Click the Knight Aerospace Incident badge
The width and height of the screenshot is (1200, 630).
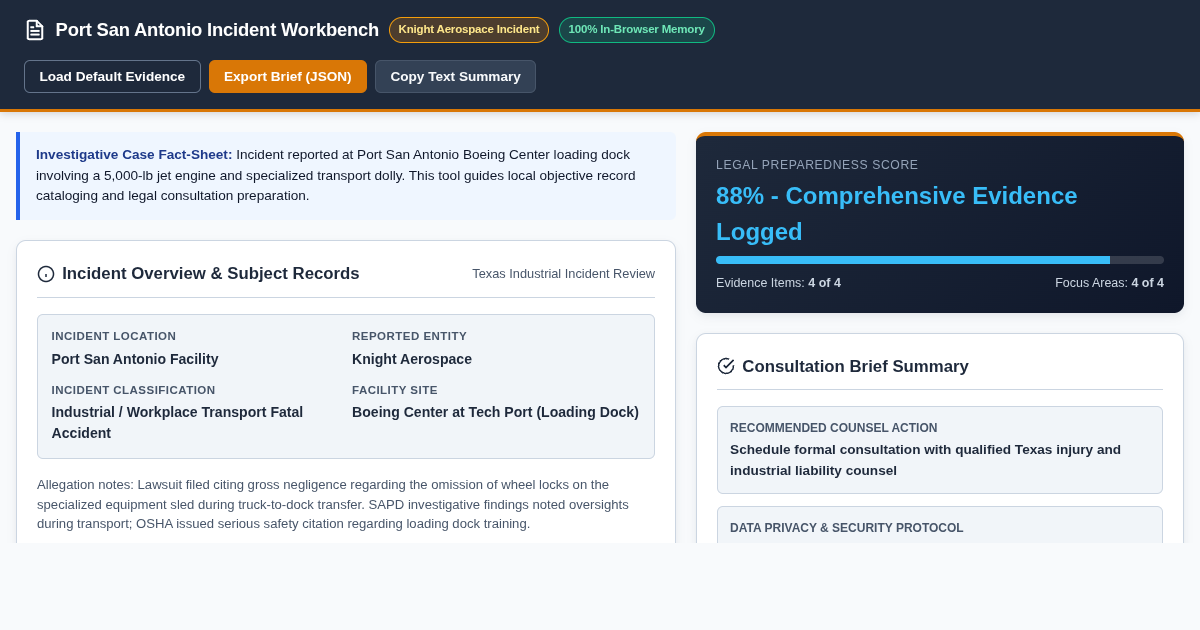click(x=469, y=30)
